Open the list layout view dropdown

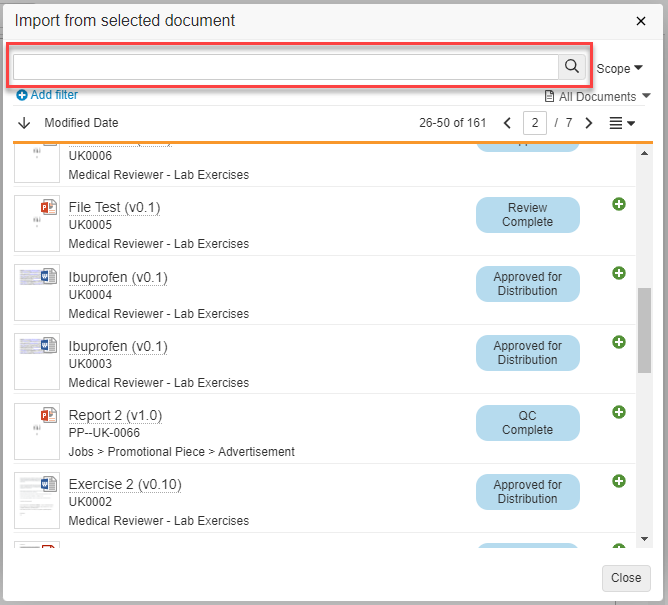[x=622, y=123]
